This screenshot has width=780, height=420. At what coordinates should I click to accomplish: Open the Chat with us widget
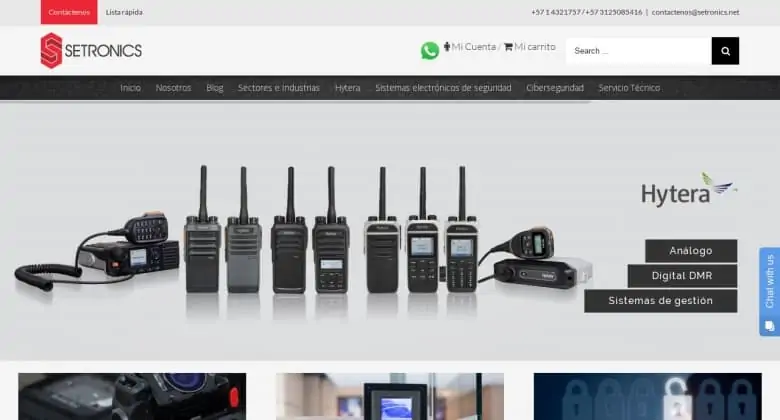769,290
